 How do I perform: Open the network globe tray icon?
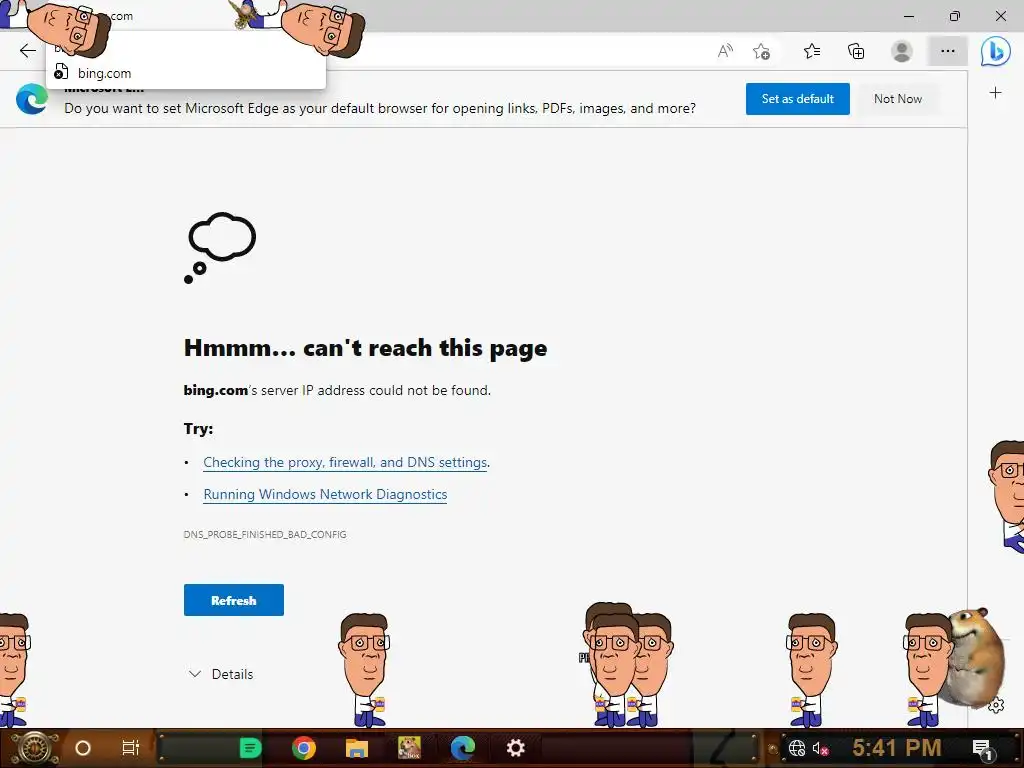797,748
